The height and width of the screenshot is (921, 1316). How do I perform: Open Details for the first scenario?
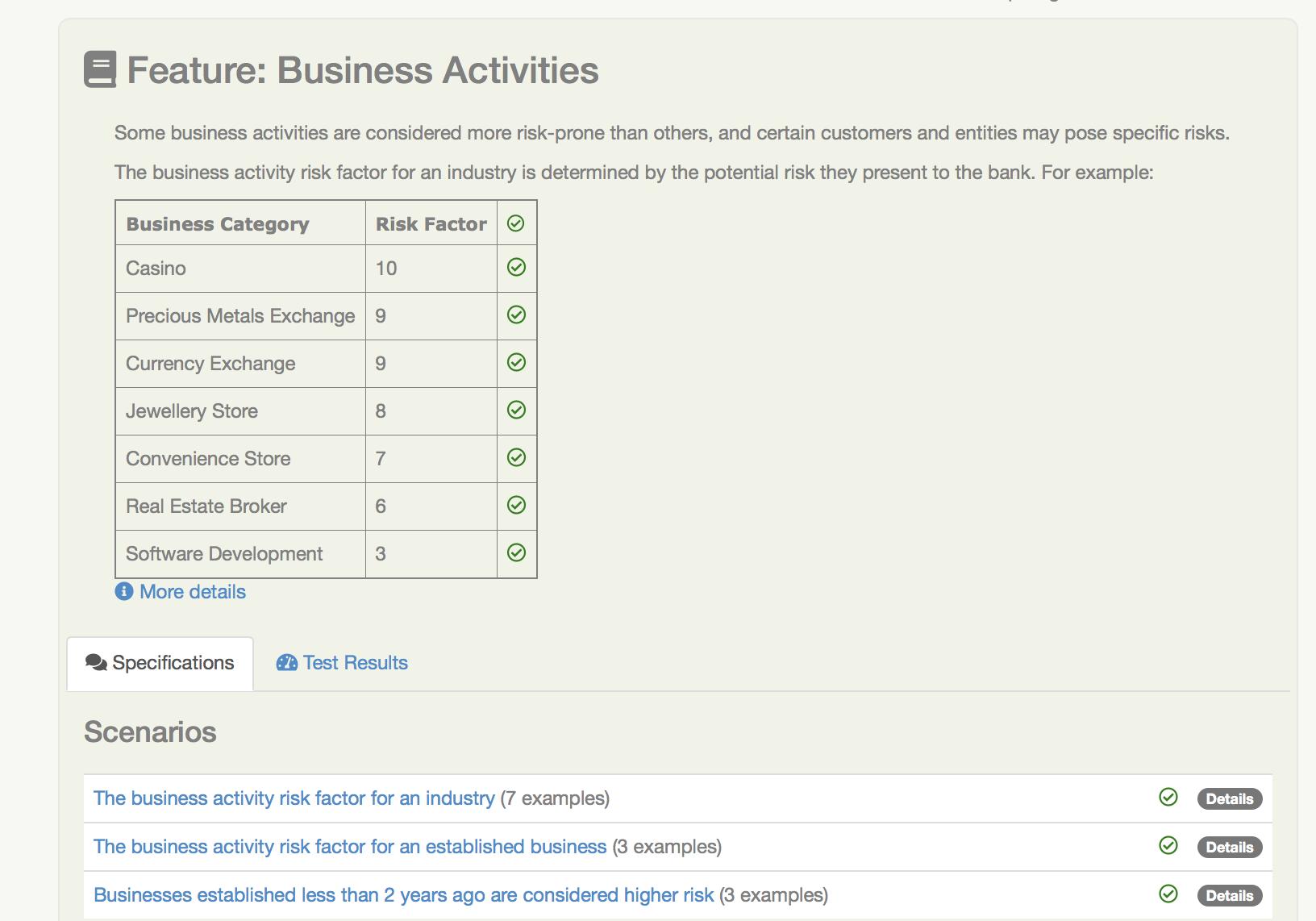point(1230,798)
